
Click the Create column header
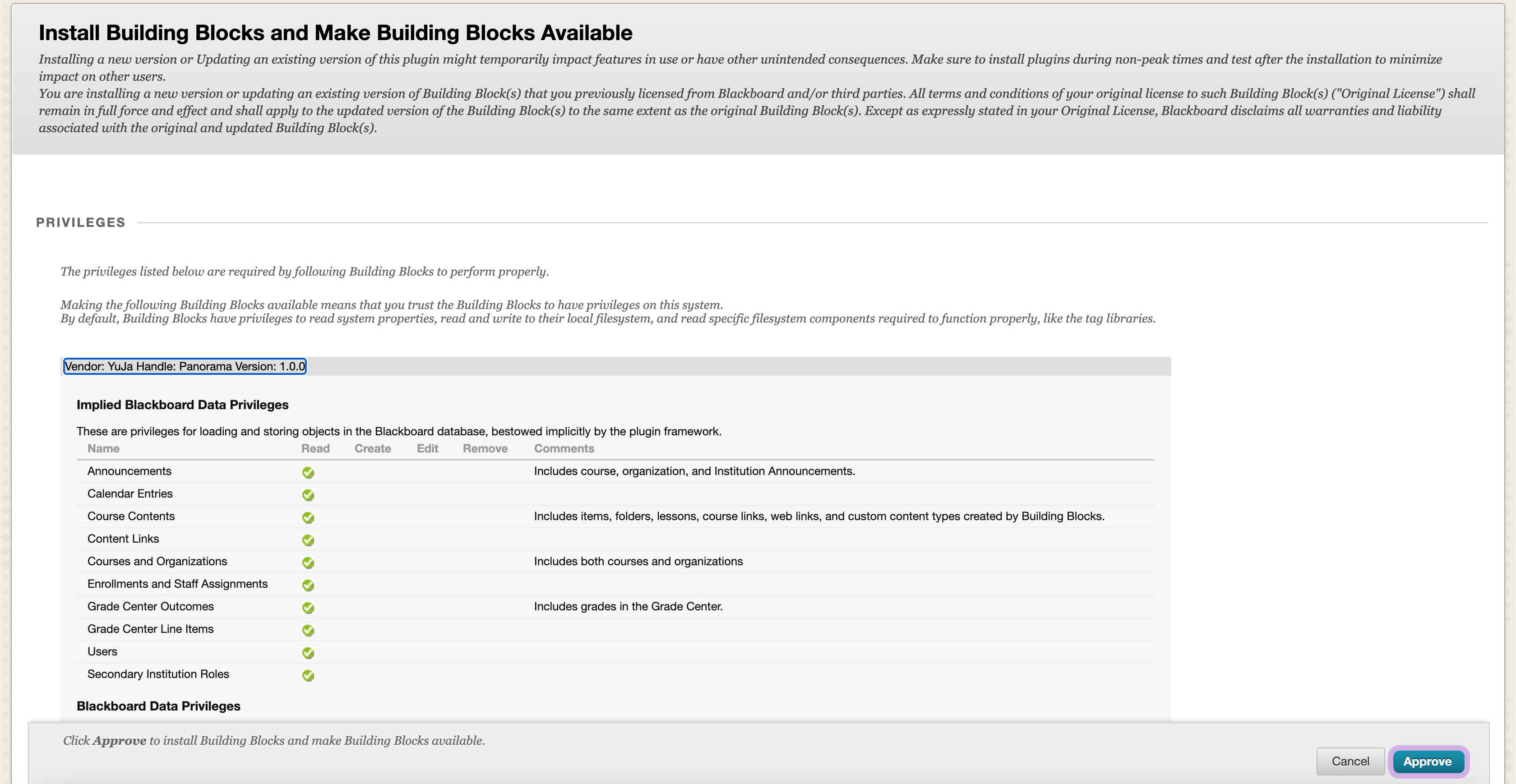[x=373, y=448]
